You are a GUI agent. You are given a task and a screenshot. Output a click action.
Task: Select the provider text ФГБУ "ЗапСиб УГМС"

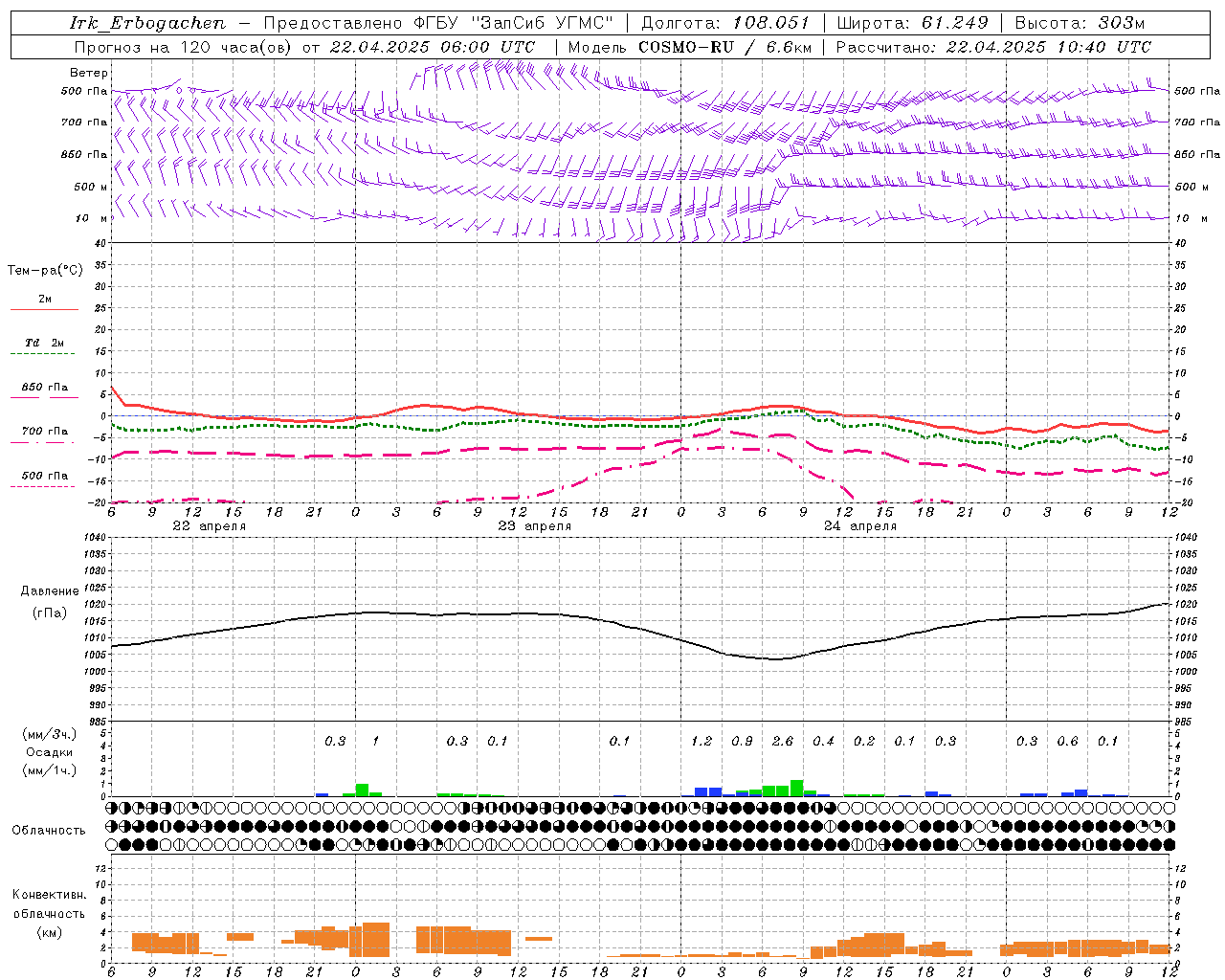pos(514,23)
